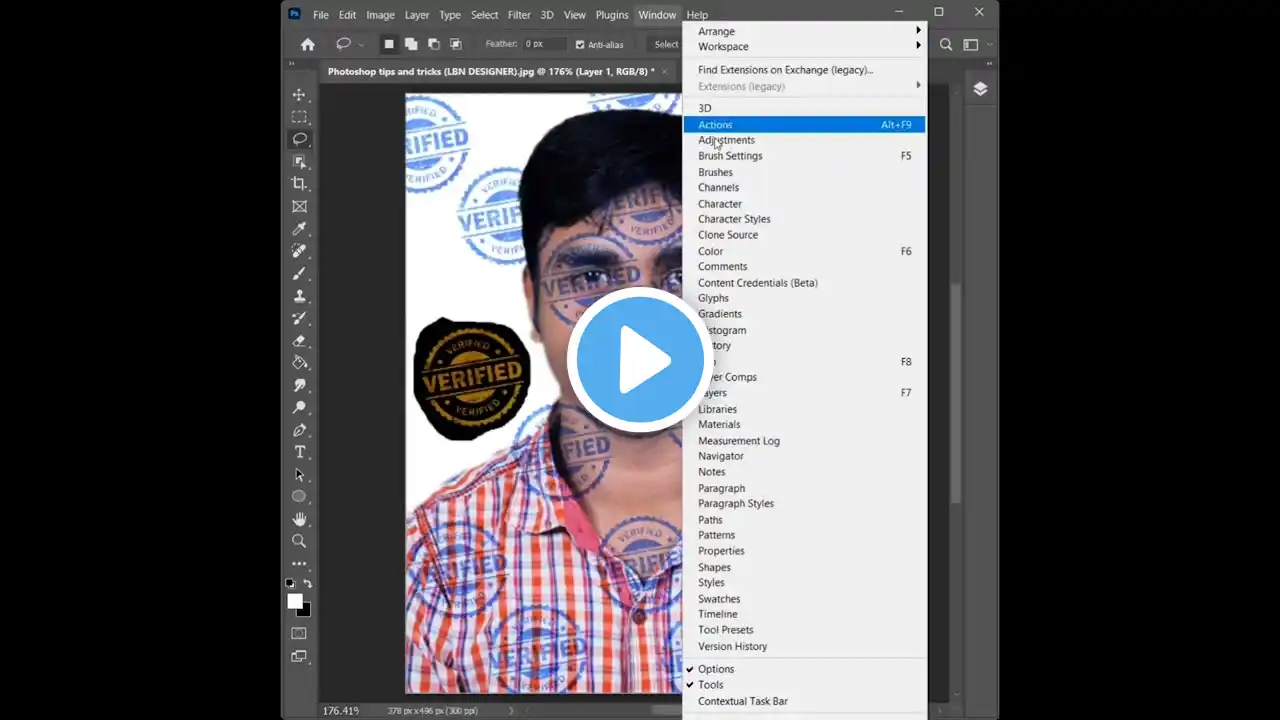Select the Zoom tool
The image size is (1280, 720).
tap(299, 541)
